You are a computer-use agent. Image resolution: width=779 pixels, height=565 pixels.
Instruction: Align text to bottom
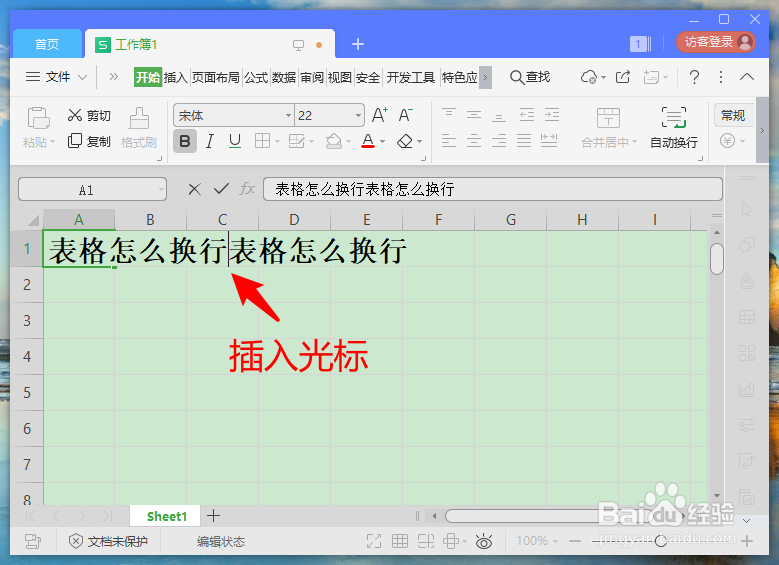tap(499, 115)
